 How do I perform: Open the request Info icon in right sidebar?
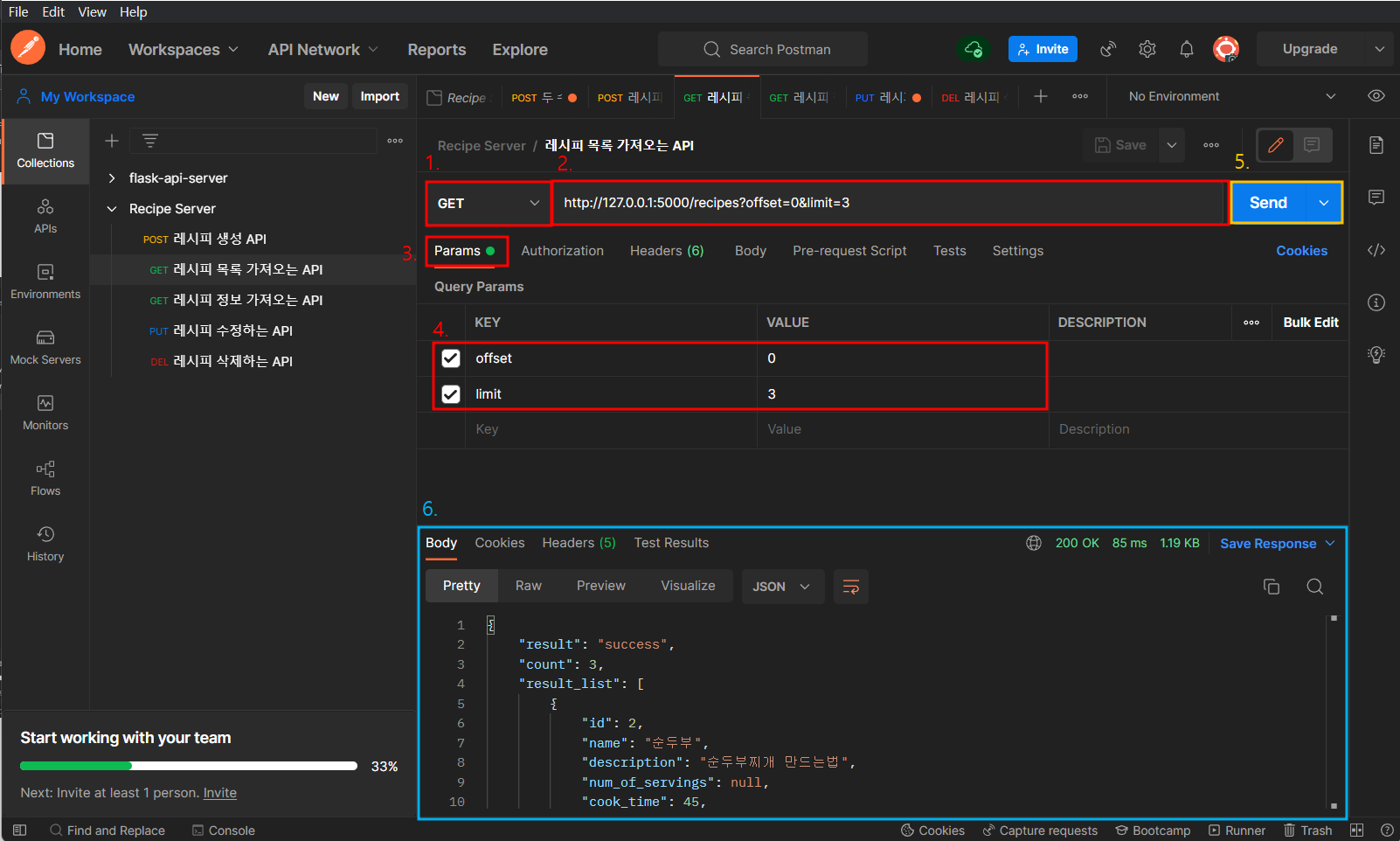tap(1376, 302)
